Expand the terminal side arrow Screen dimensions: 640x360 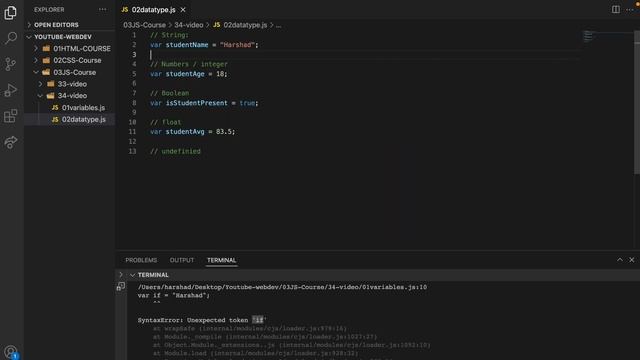(121, 275)
